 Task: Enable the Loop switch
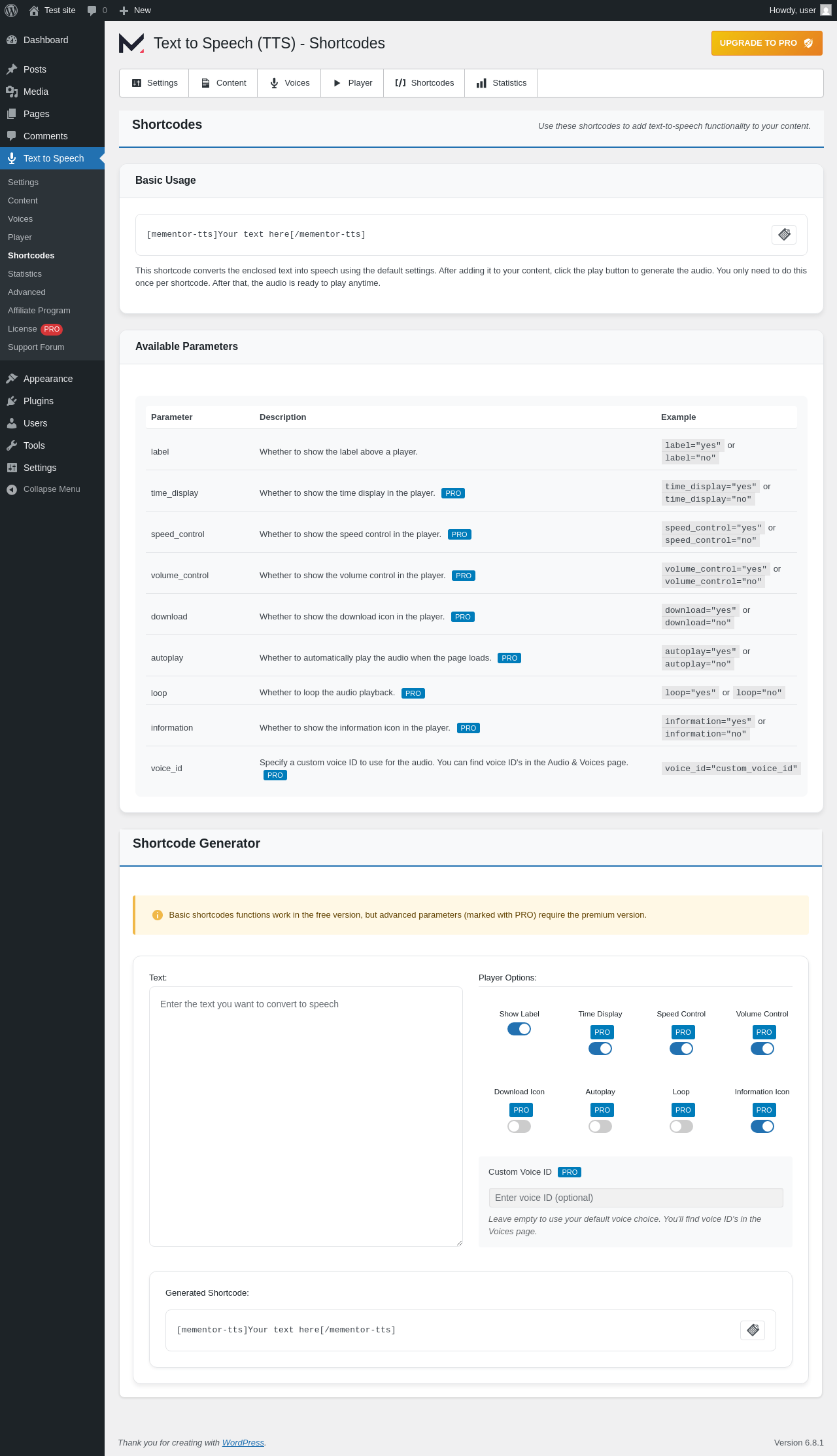681,1126
